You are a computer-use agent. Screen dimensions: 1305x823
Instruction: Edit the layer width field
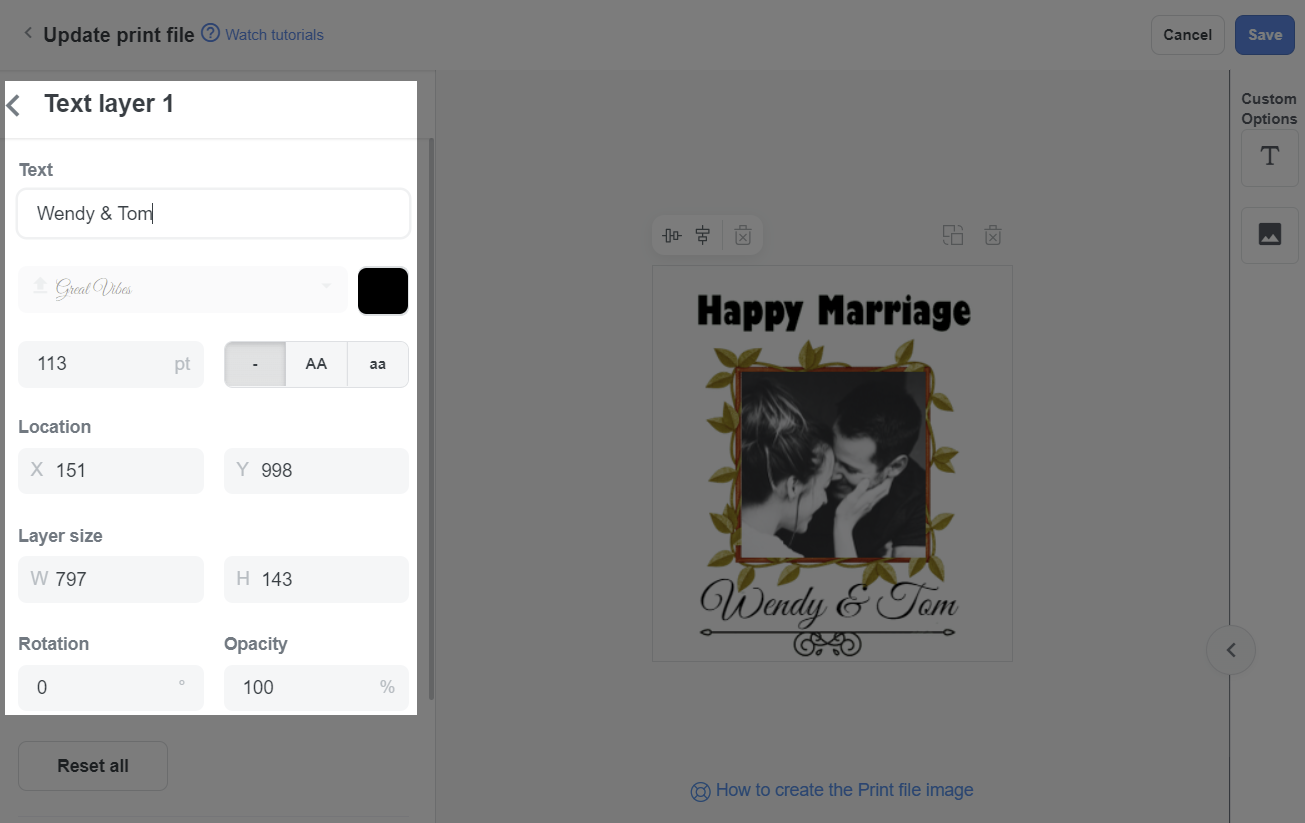(x=111, y=579)
